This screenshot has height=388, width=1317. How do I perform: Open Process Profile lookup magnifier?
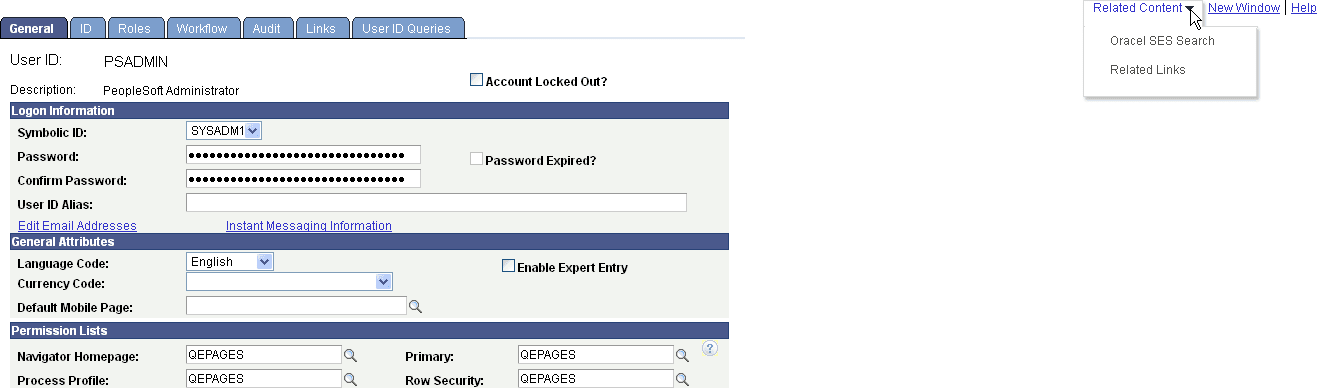pyautogui.click(x=351, y=379)
